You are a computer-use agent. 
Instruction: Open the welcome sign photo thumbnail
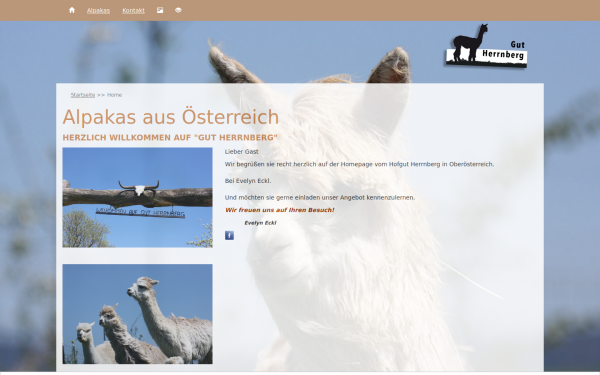pyautogui.click(x=137, y=197)
